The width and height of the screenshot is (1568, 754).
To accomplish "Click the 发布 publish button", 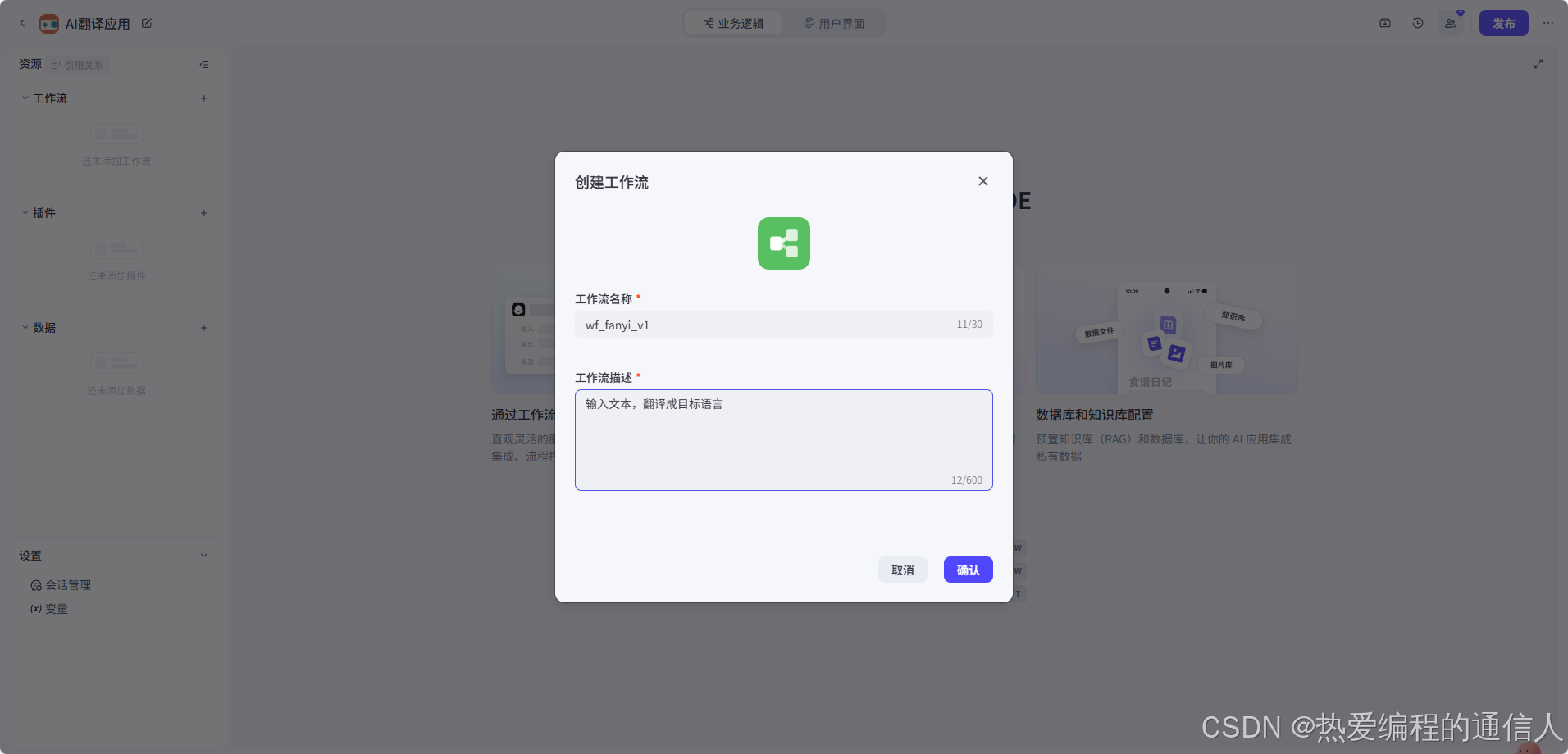I will coord(1503,23).
